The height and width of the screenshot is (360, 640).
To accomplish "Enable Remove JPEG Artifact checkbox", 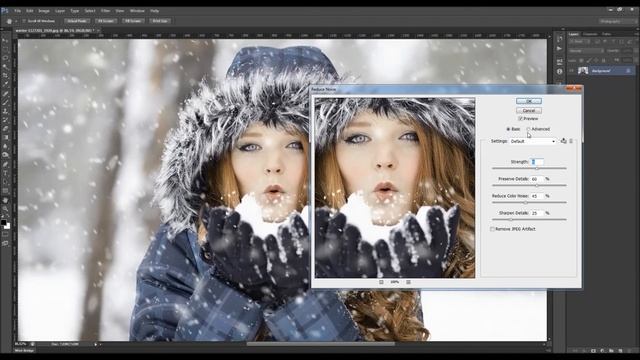I will coord(493,229).
